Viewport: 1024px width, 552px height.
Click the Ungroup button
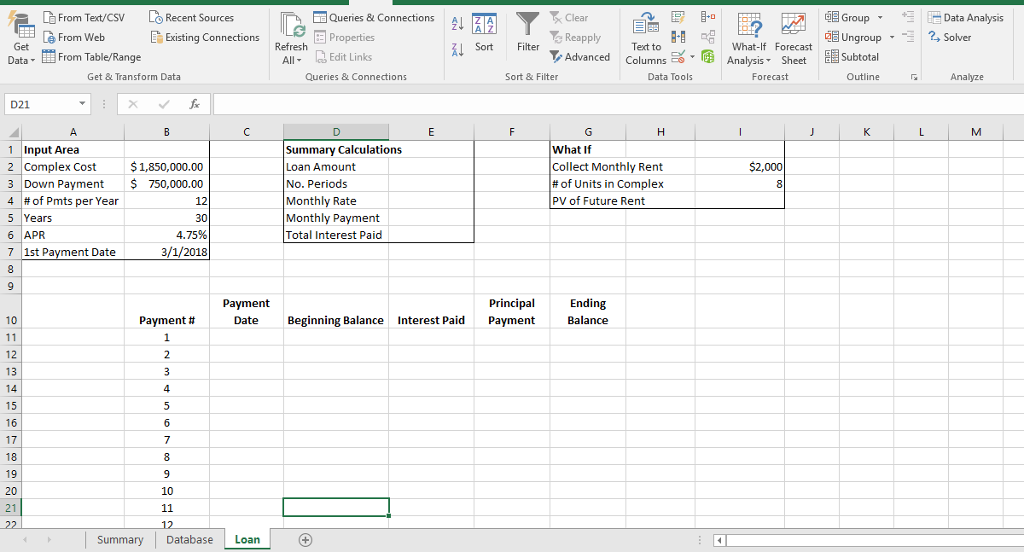tap(853, 37)
